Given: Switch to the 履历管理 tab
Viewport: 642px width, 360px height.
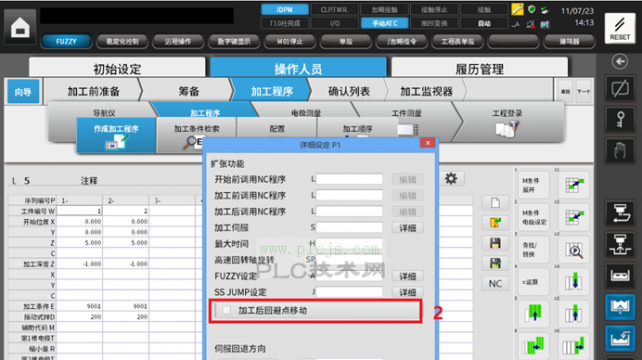Looking at the screenshot, I should 479,68.
